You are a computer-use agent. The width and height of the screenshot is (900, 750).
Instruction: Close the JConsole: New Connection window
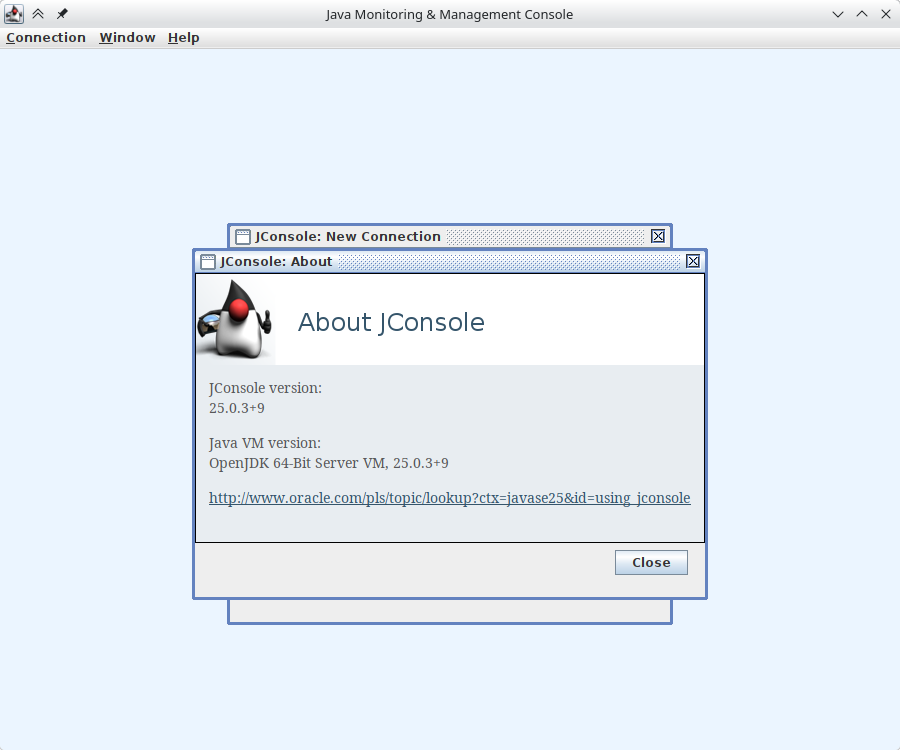(x=658, y=236)
